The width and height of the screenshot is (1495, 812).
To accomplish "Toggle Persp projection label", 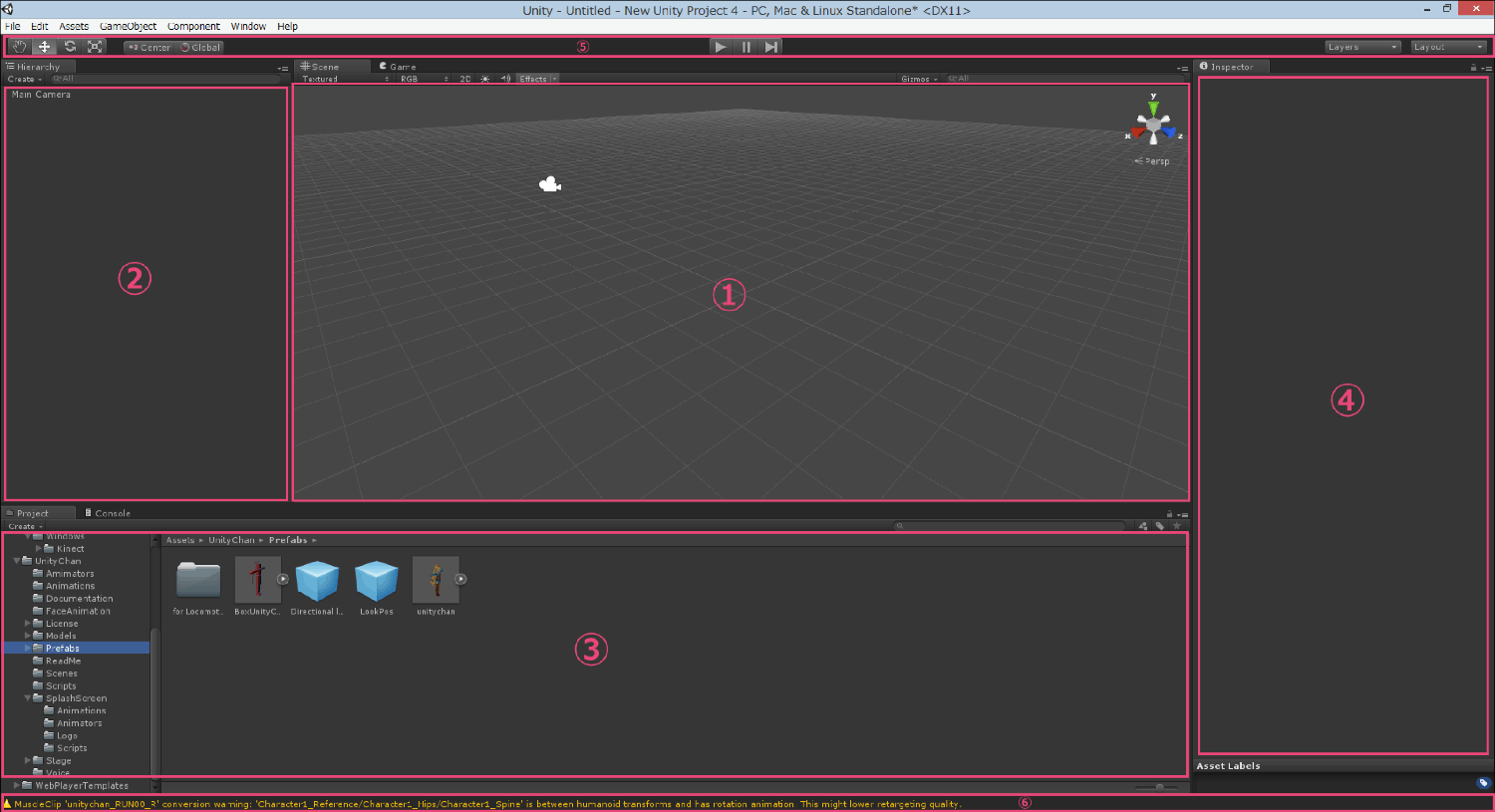I will click(x=1153, y=161).
